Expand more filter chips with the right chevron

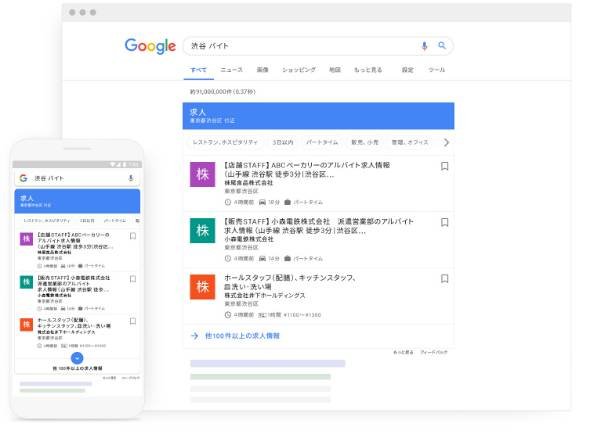446,142
